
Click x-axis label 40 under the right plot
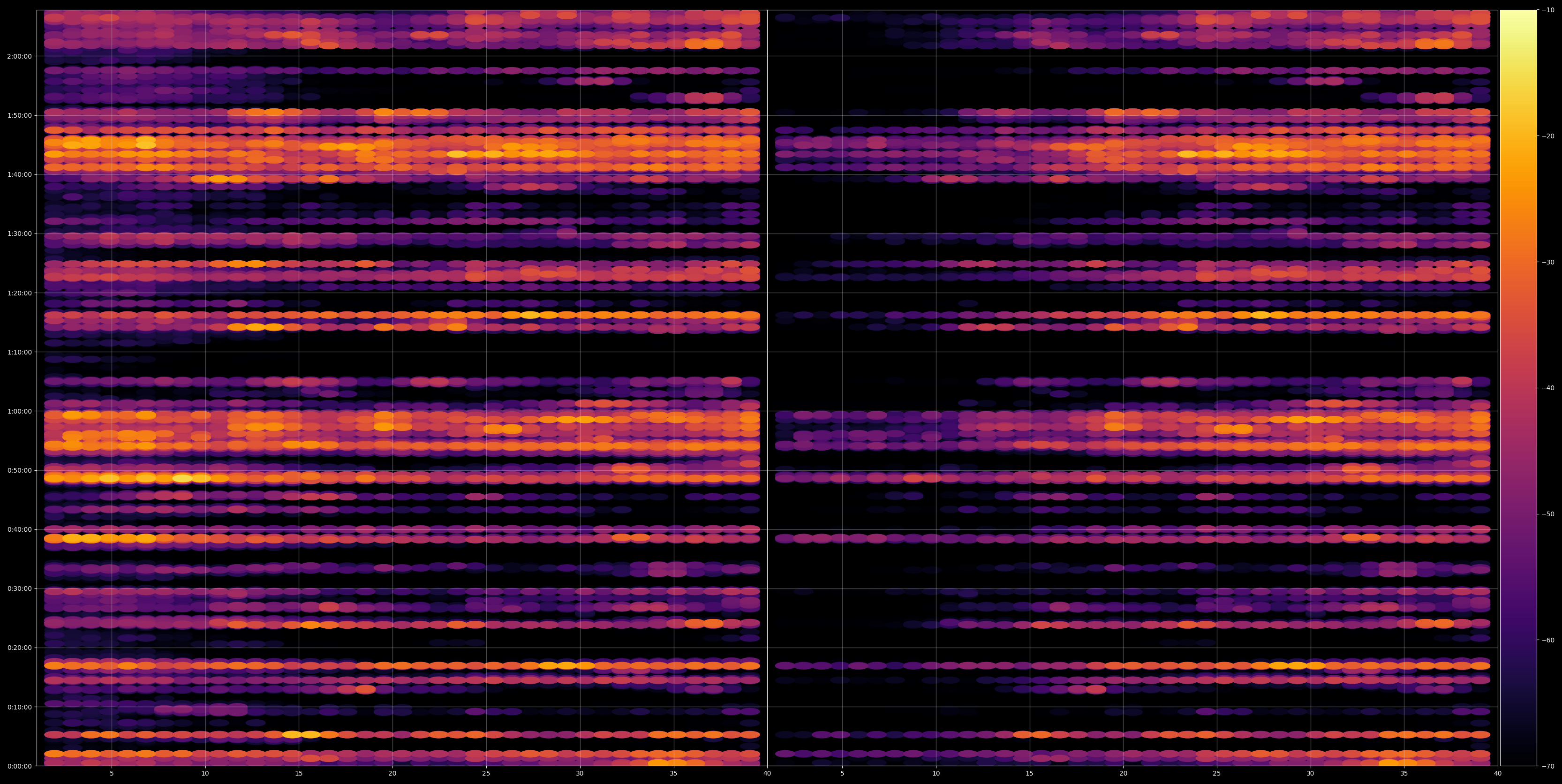click(x=1498, y=774)
